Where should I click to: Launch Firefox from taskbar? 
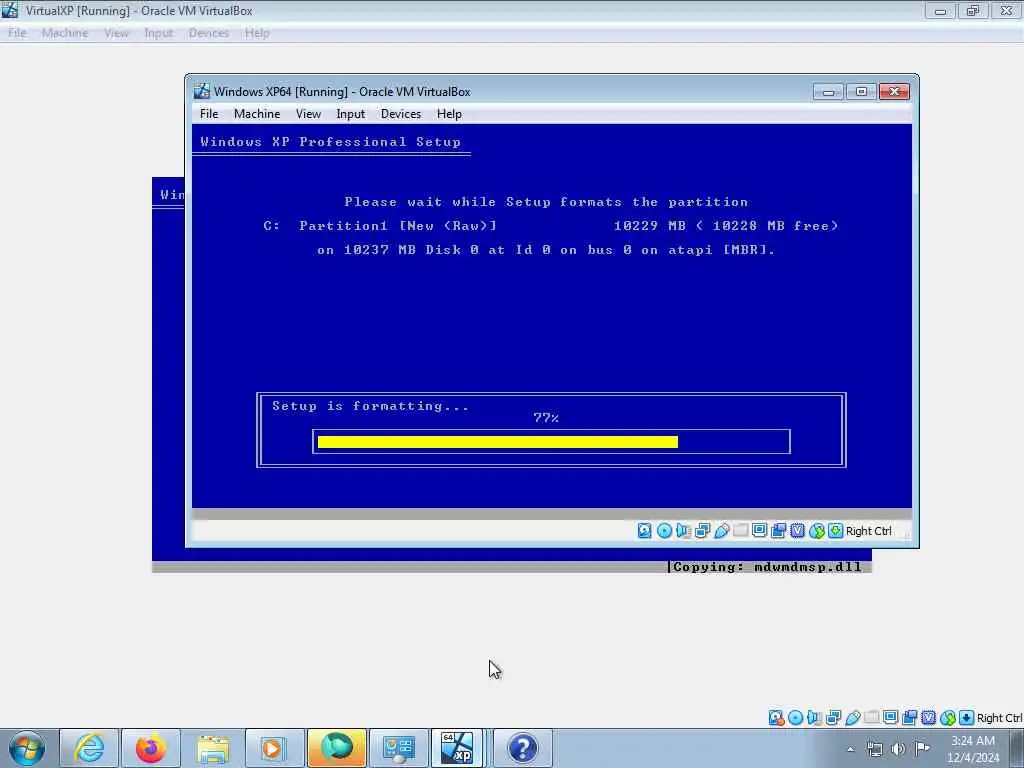[150, 748]
